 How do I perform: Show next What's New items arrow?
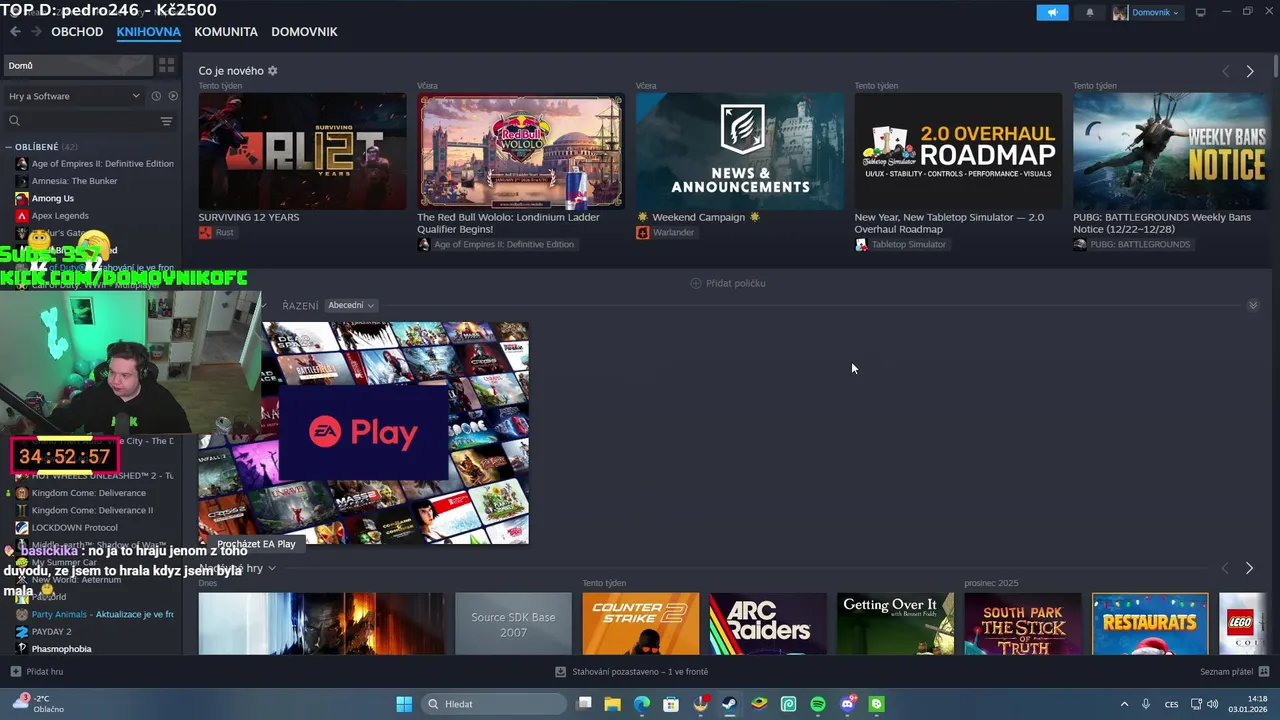pos(1249,71)
